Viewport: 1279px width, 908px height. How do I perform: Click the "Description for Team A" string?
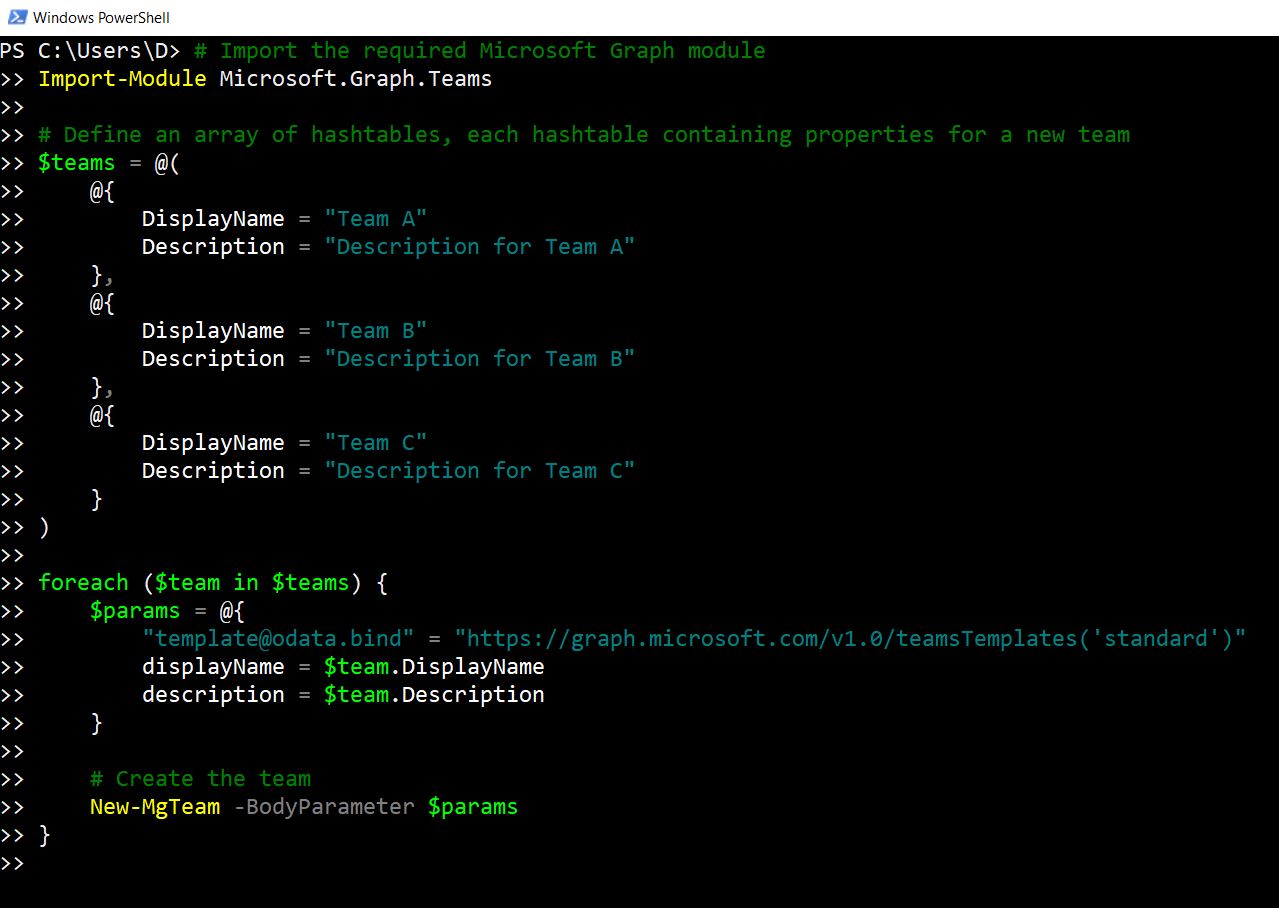point(479,246)
